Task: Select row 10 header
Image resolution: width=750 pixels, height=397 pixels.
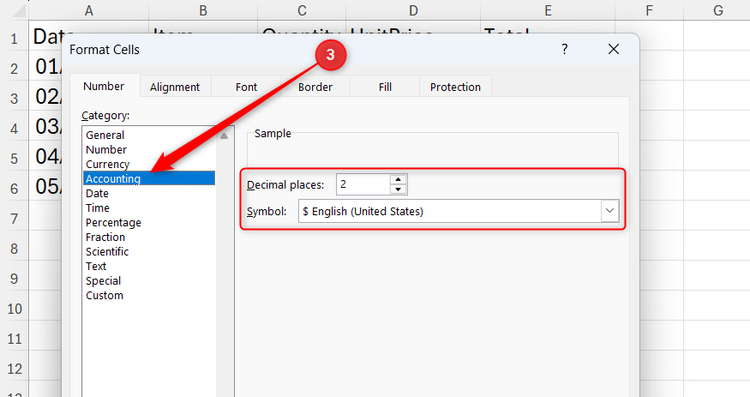Action: [14, 309]
